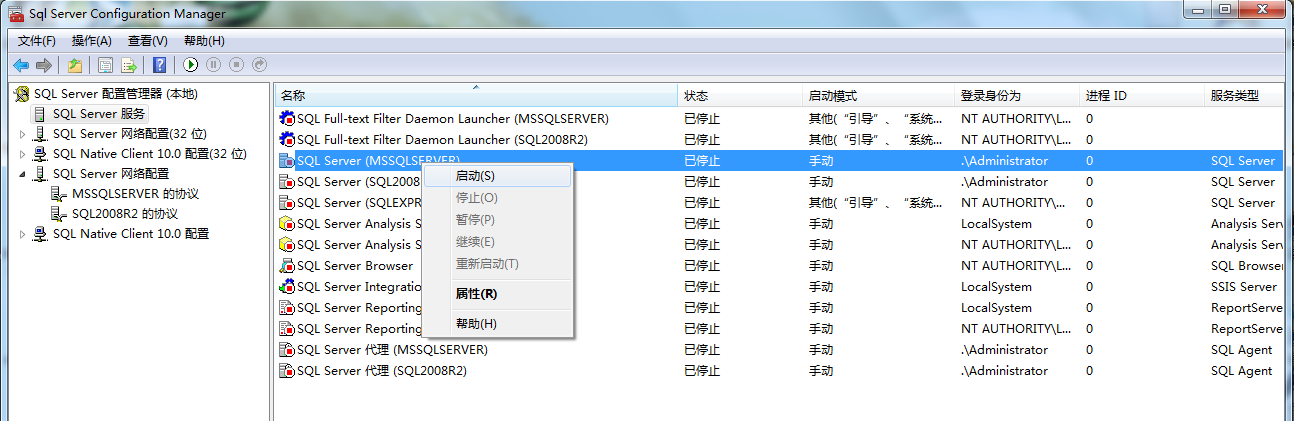Click icon of SQL2008R2 的协议

click(x=59, y=214)
